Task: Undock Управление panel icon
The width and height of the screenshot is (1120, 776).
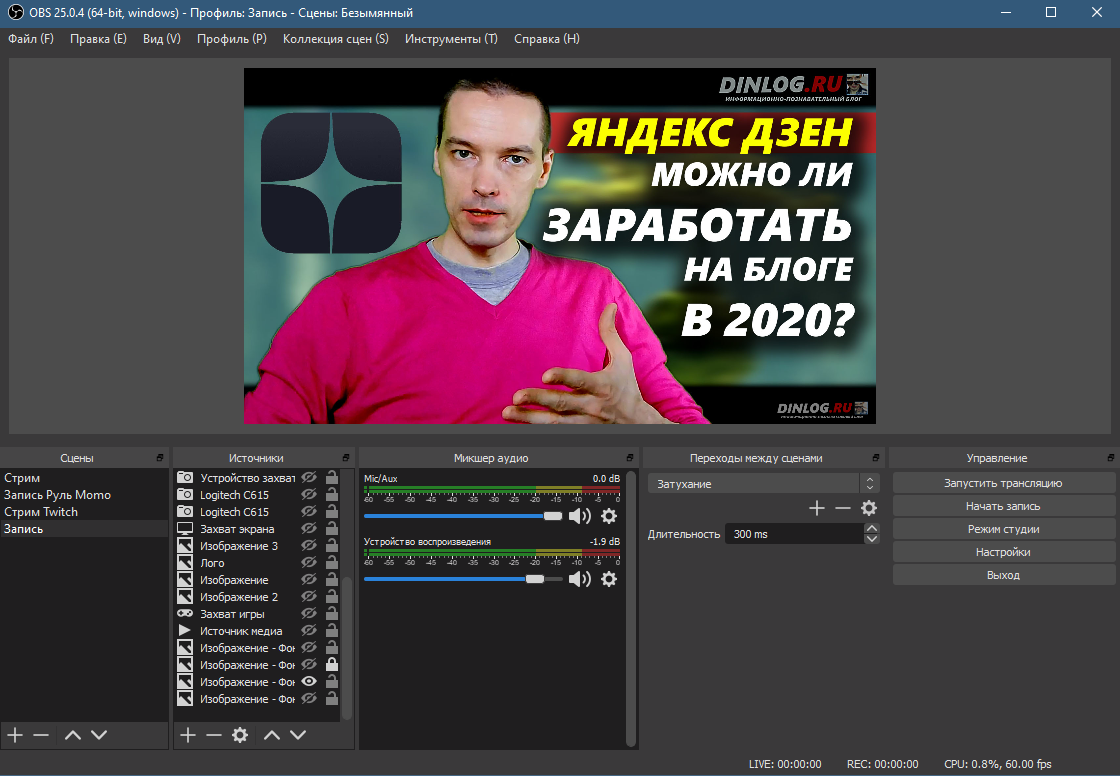Action: coord(1111,458)
